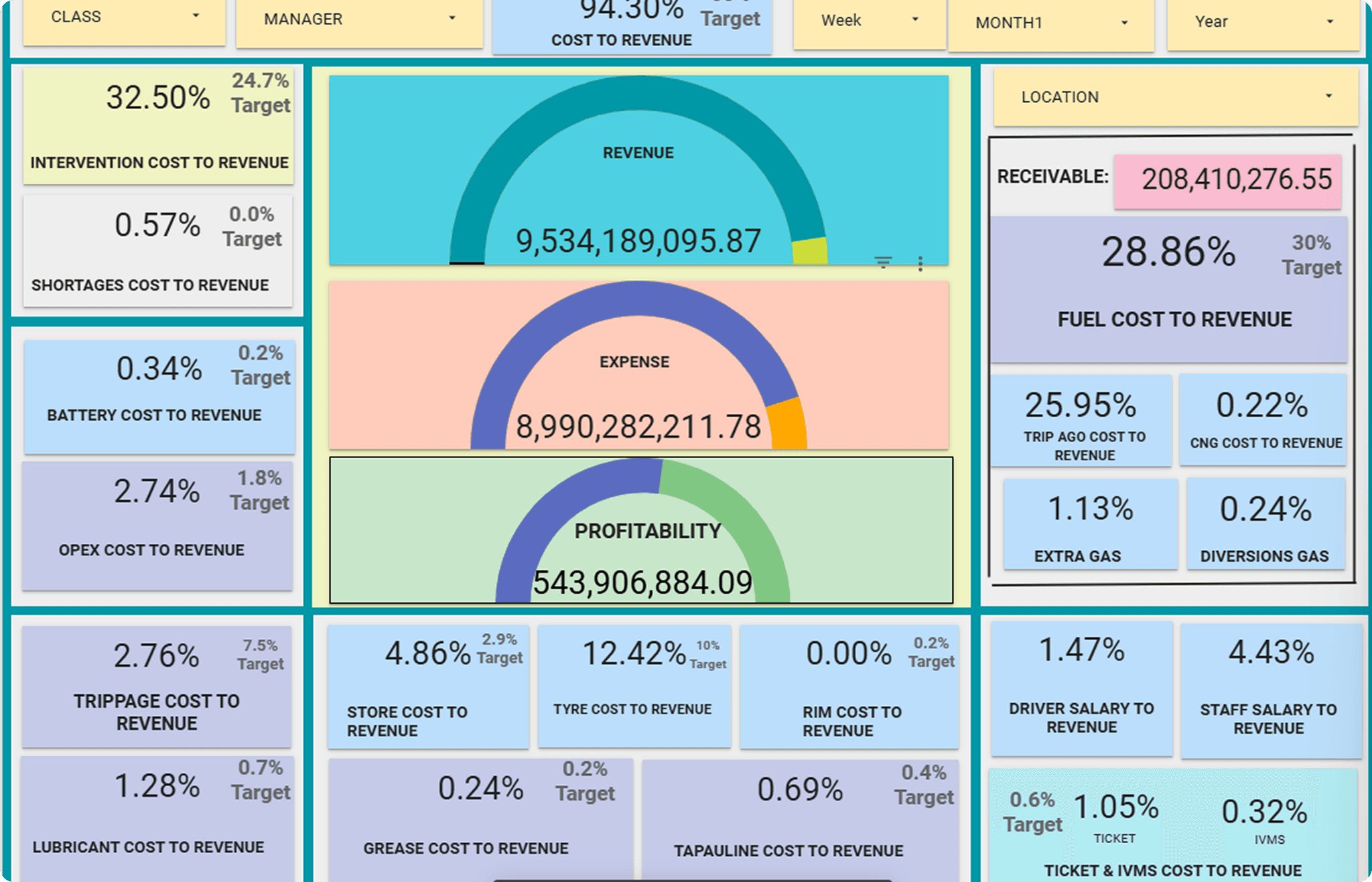Expand the Week dropdown
1372x882 pixels.
[x=869, y=22]
